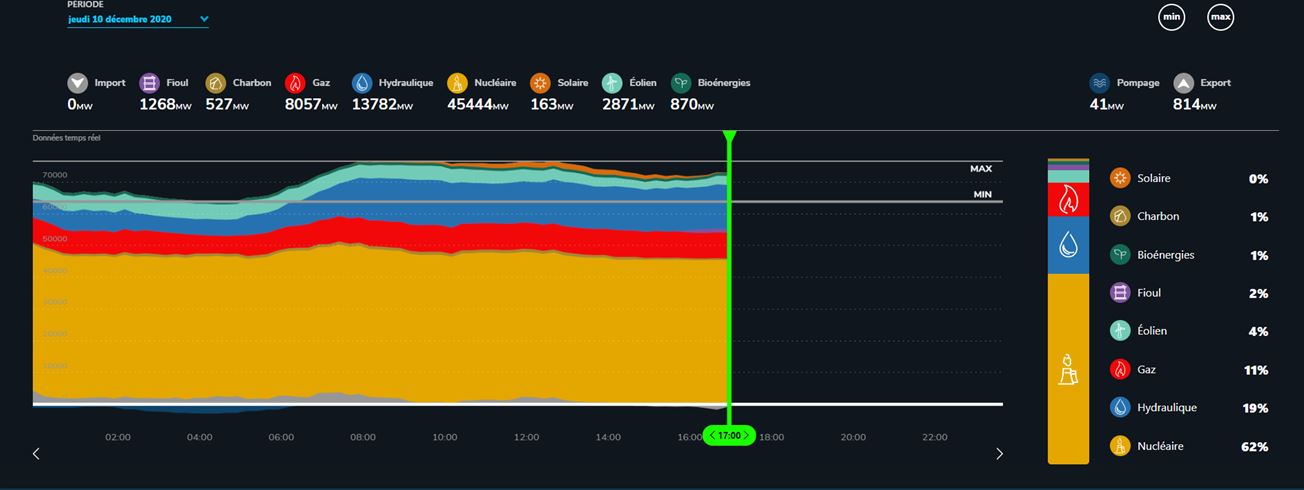
Task: Toggle the max threshold circle button
Action: [1220, 18]
